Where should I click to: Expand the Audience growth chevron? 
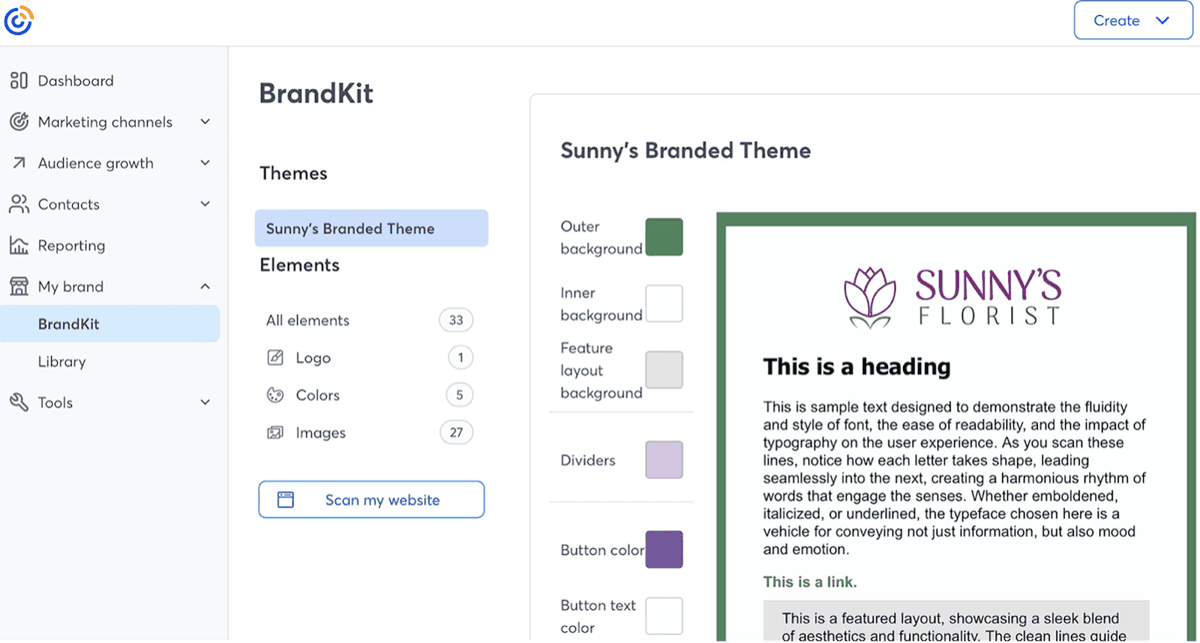click(205, 163)
